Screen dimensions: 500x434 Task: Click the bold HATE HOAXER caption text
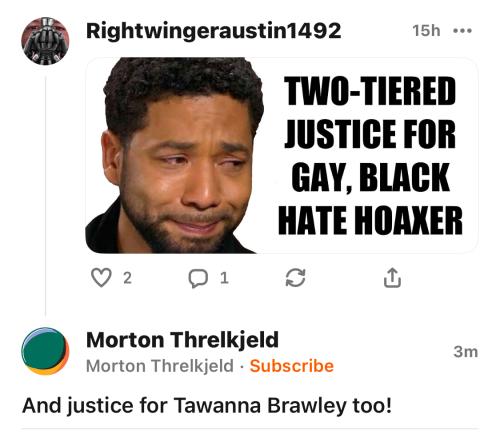370,220
